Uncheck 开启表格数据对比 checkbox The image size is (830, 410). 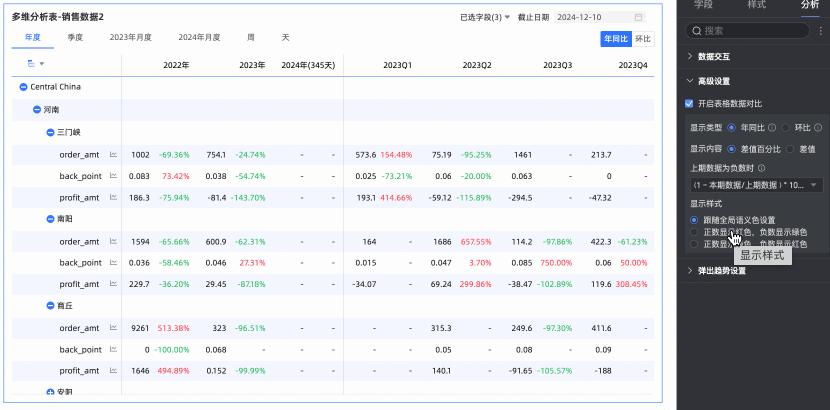point(689,103)
